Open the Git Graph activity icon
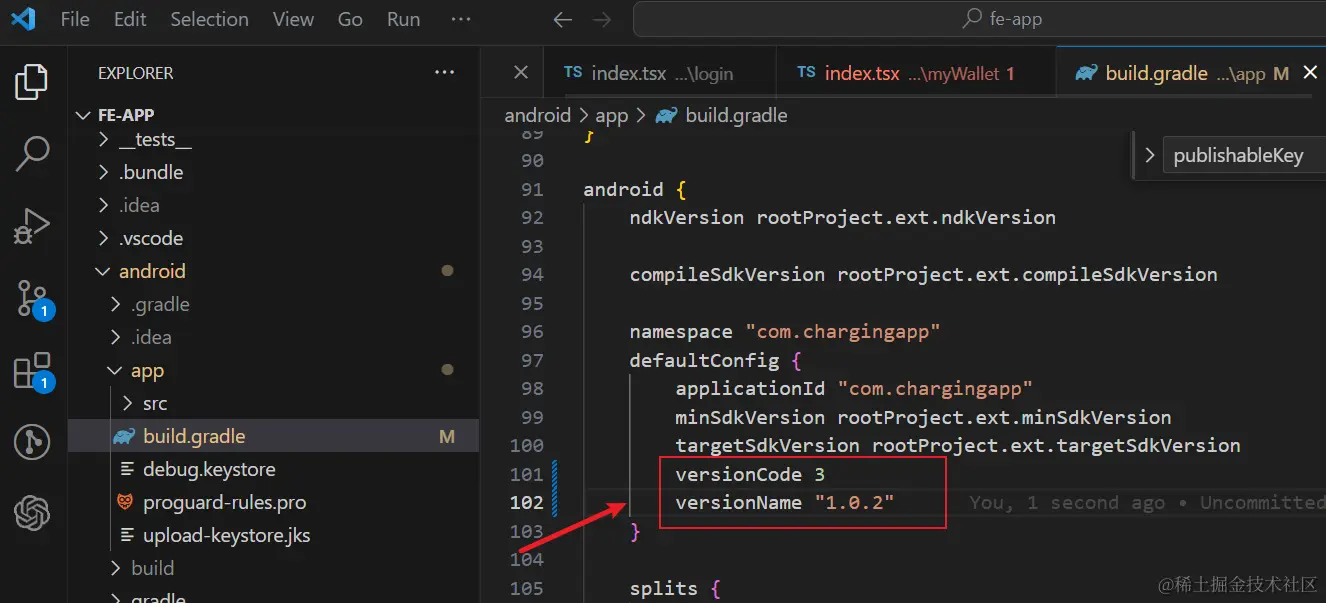This screenshot has height=603, width=1326. (x=32, y=441)
